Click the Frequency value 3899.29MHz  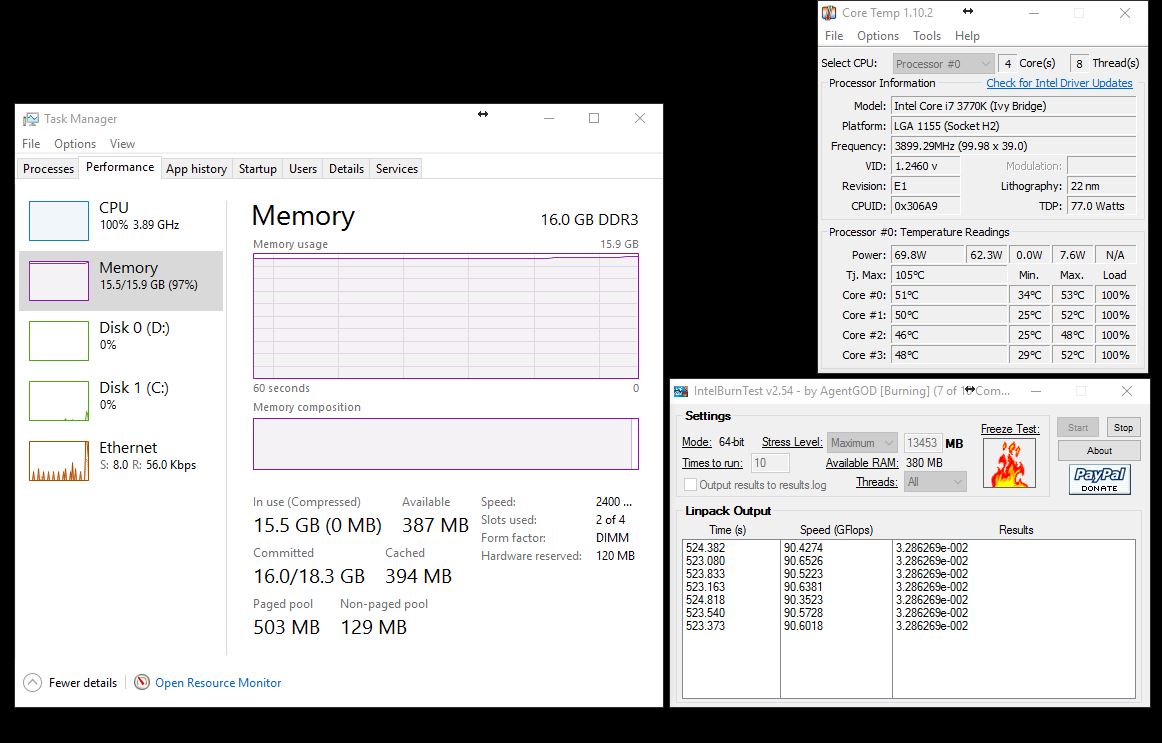coord(1013,146)
